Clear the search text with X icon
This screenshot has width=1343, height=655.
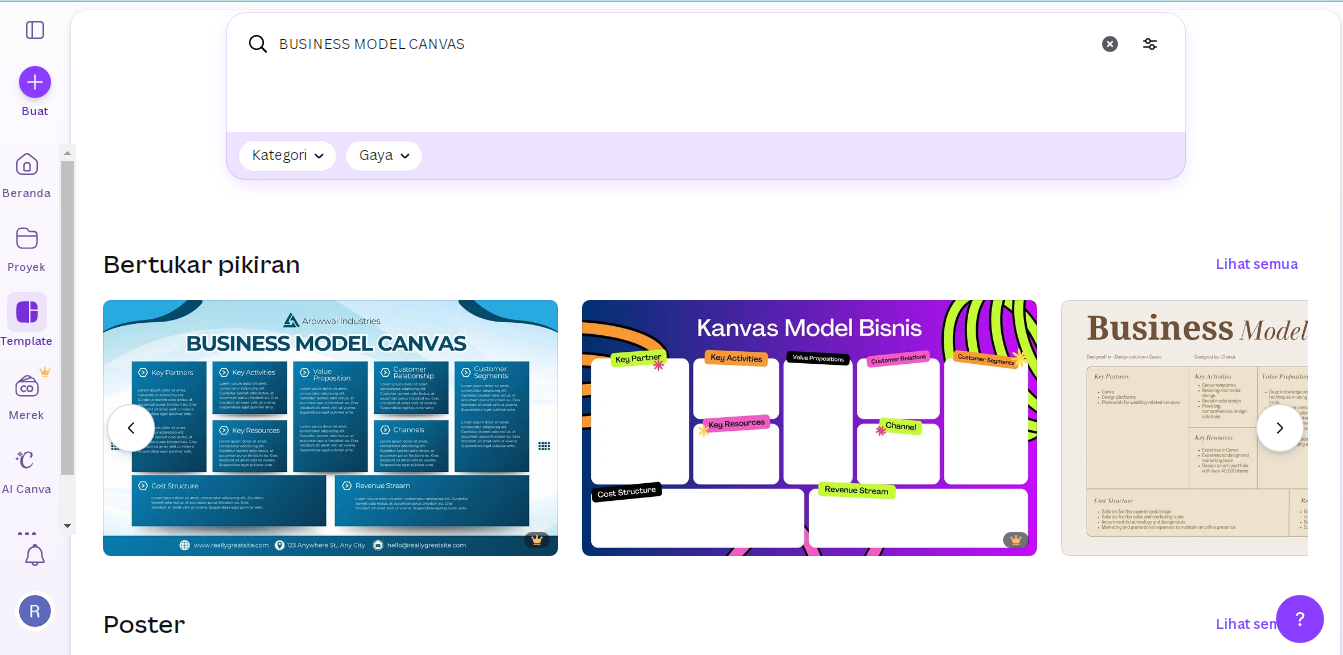(x=1110, y=44)
